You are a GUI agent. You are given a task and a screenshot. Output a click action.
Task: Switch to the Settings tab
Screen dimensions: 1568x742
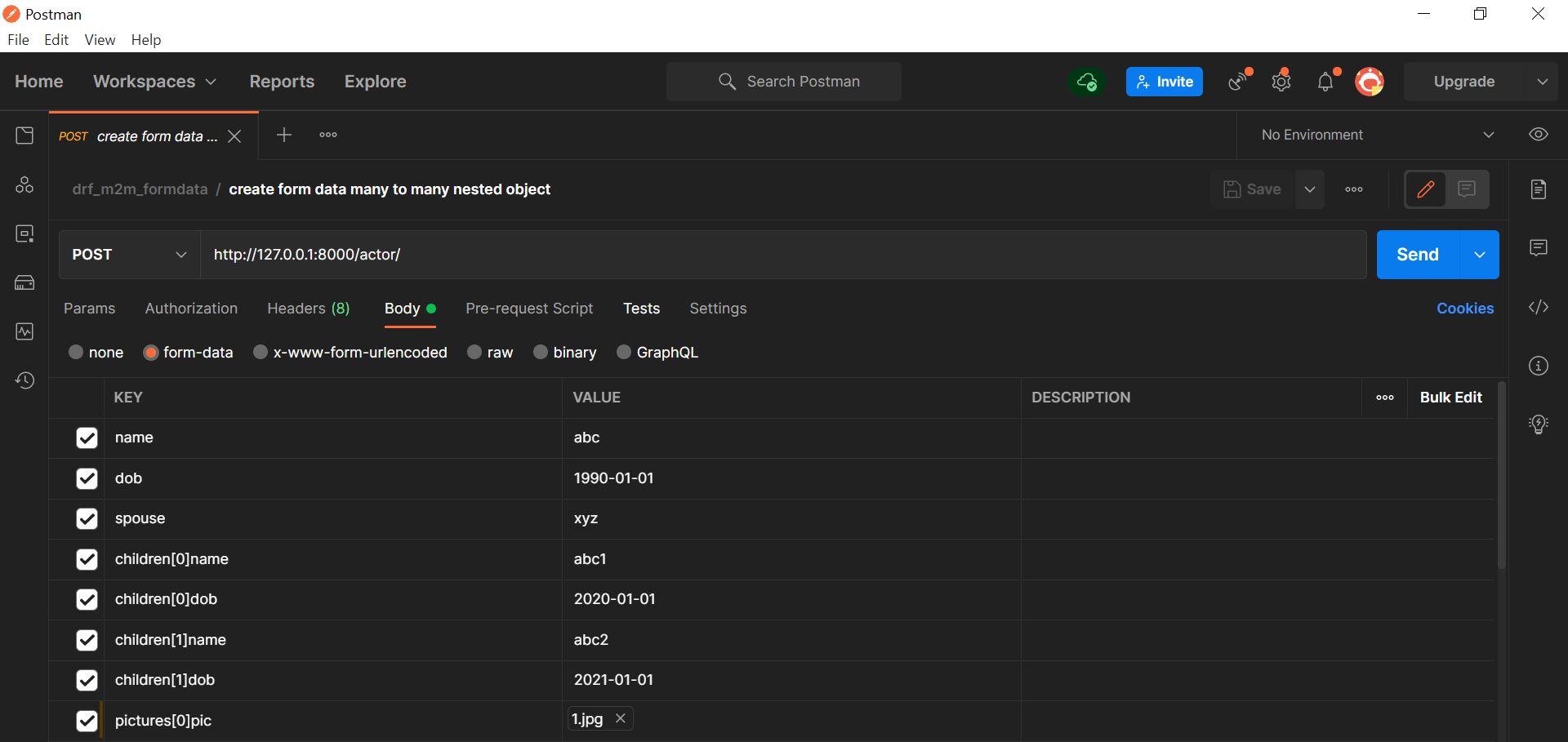[718, 309]
